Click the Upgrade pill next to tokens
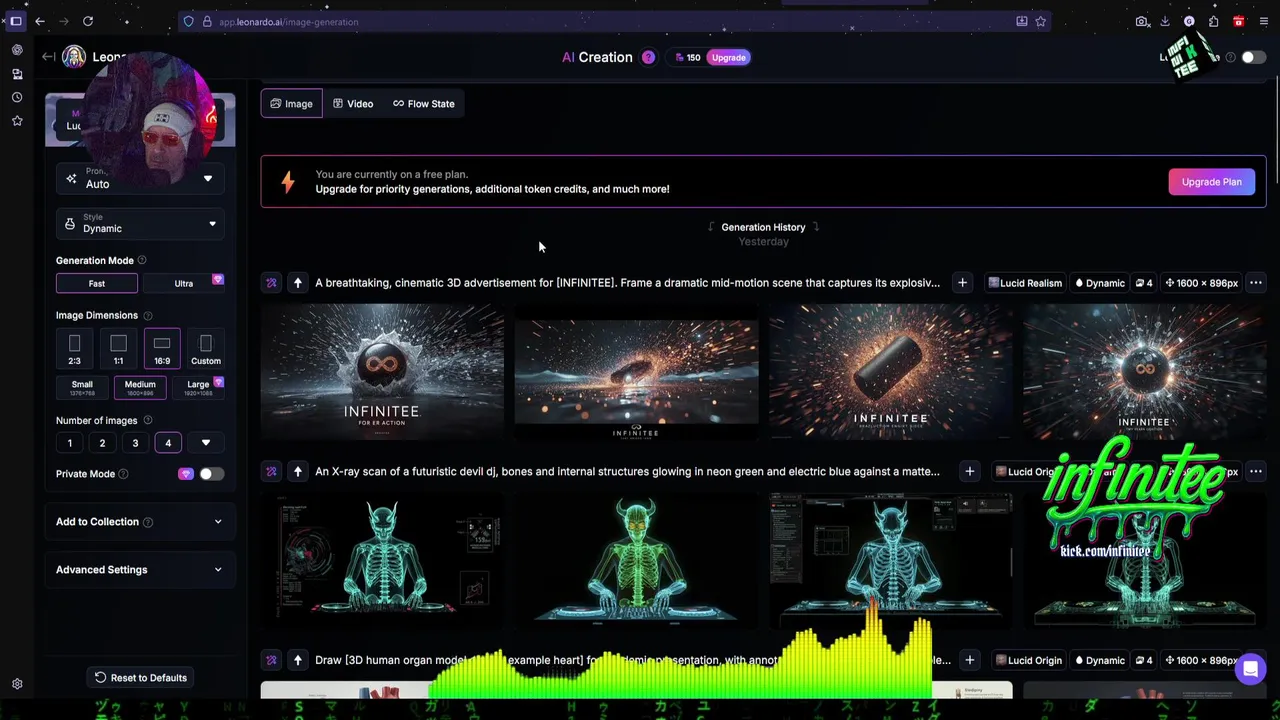 (x=728, y=57)
